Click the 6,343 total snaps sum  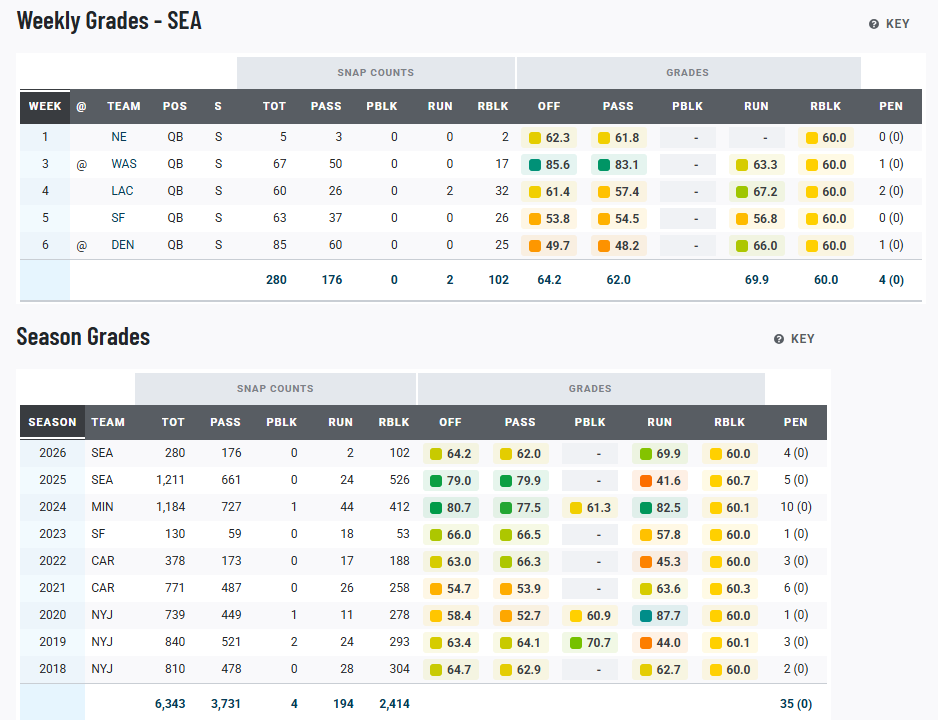170,704
